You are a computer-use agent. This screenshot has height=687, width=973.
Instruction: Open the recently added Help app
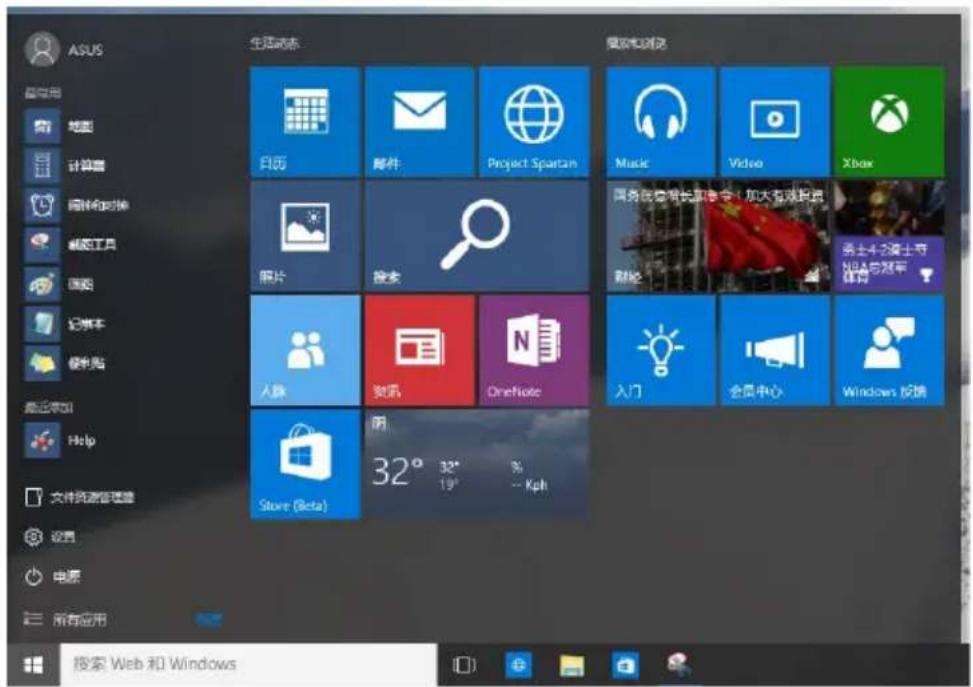pos(60,441)
